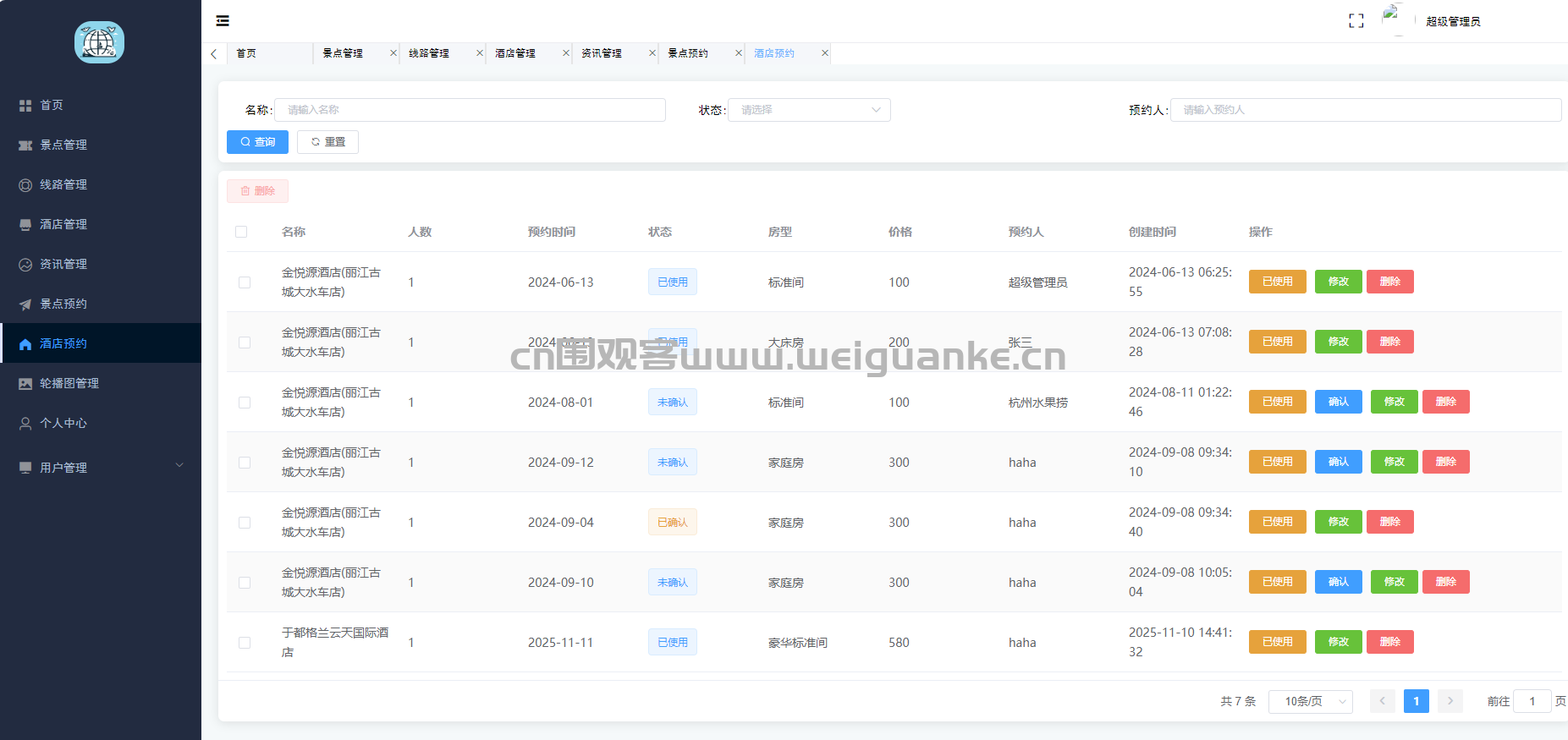Switch to the 景点预约 tab
Viewport: 1568px width, 740px height.
[688, 53]
